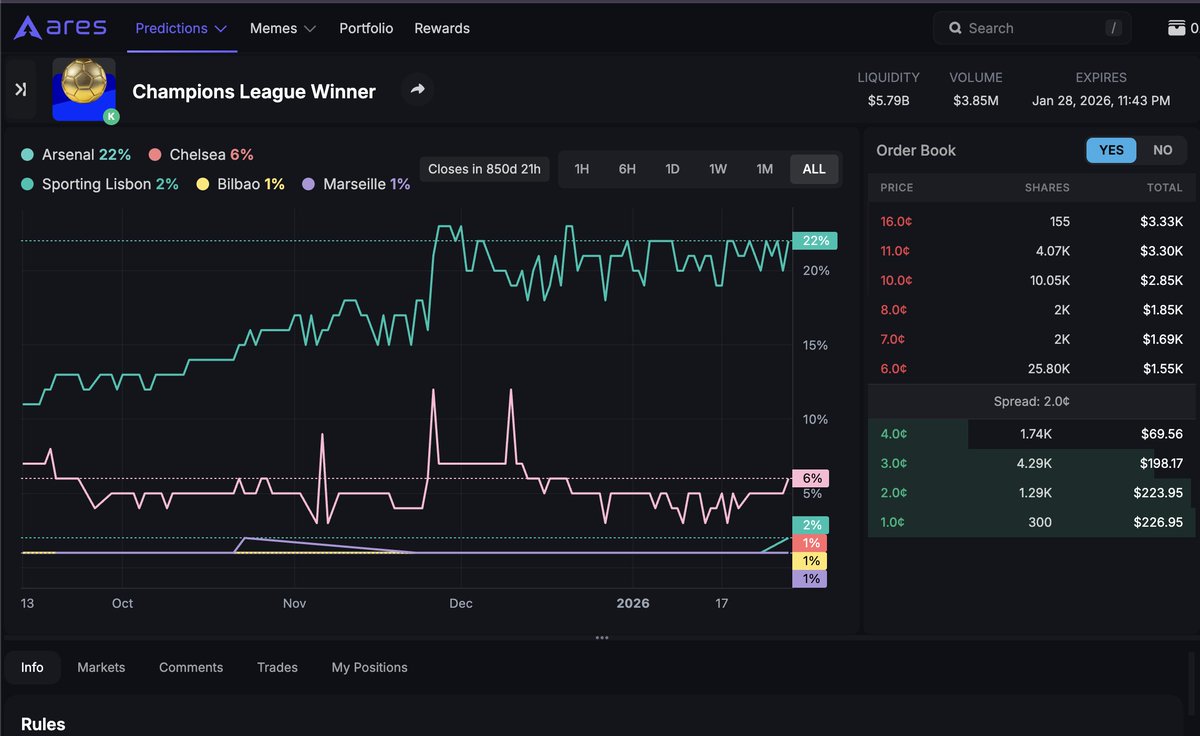Click the Order Book heading
Viewport: 1200px width, 736px height.
pos(916,150)
